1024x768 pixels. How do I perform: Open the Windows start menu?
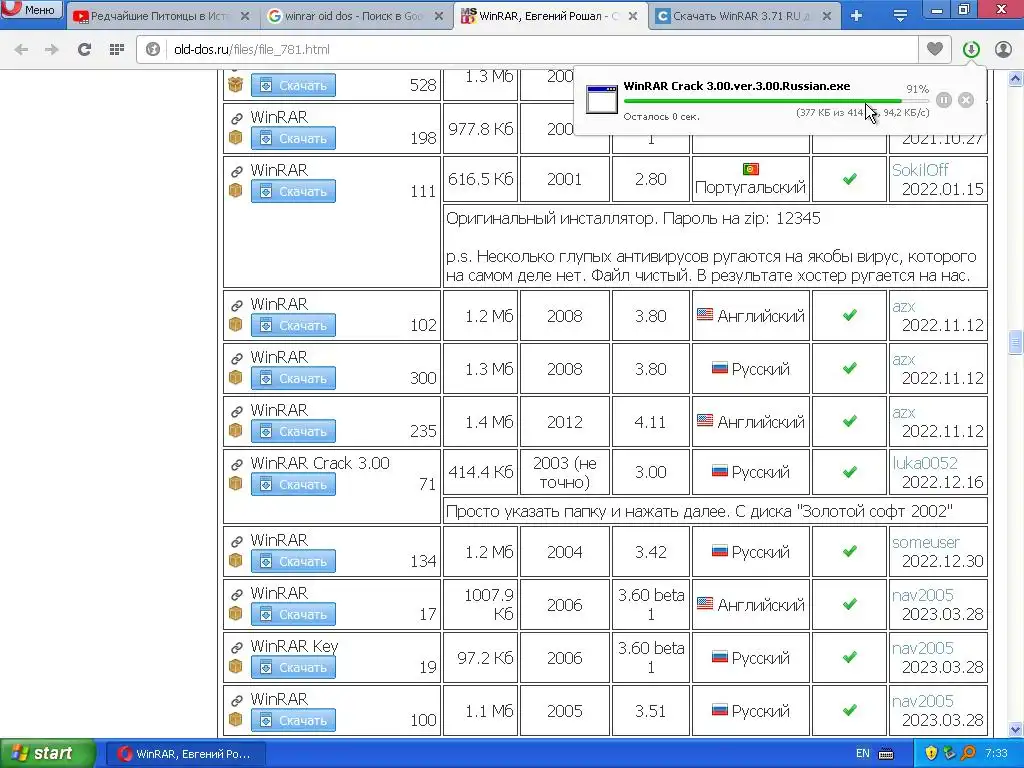click(x=47, y=753)
